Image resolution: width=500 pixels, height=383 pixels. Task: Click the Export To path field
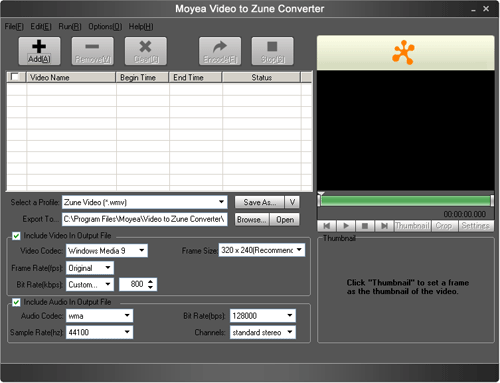pos(144,219)
